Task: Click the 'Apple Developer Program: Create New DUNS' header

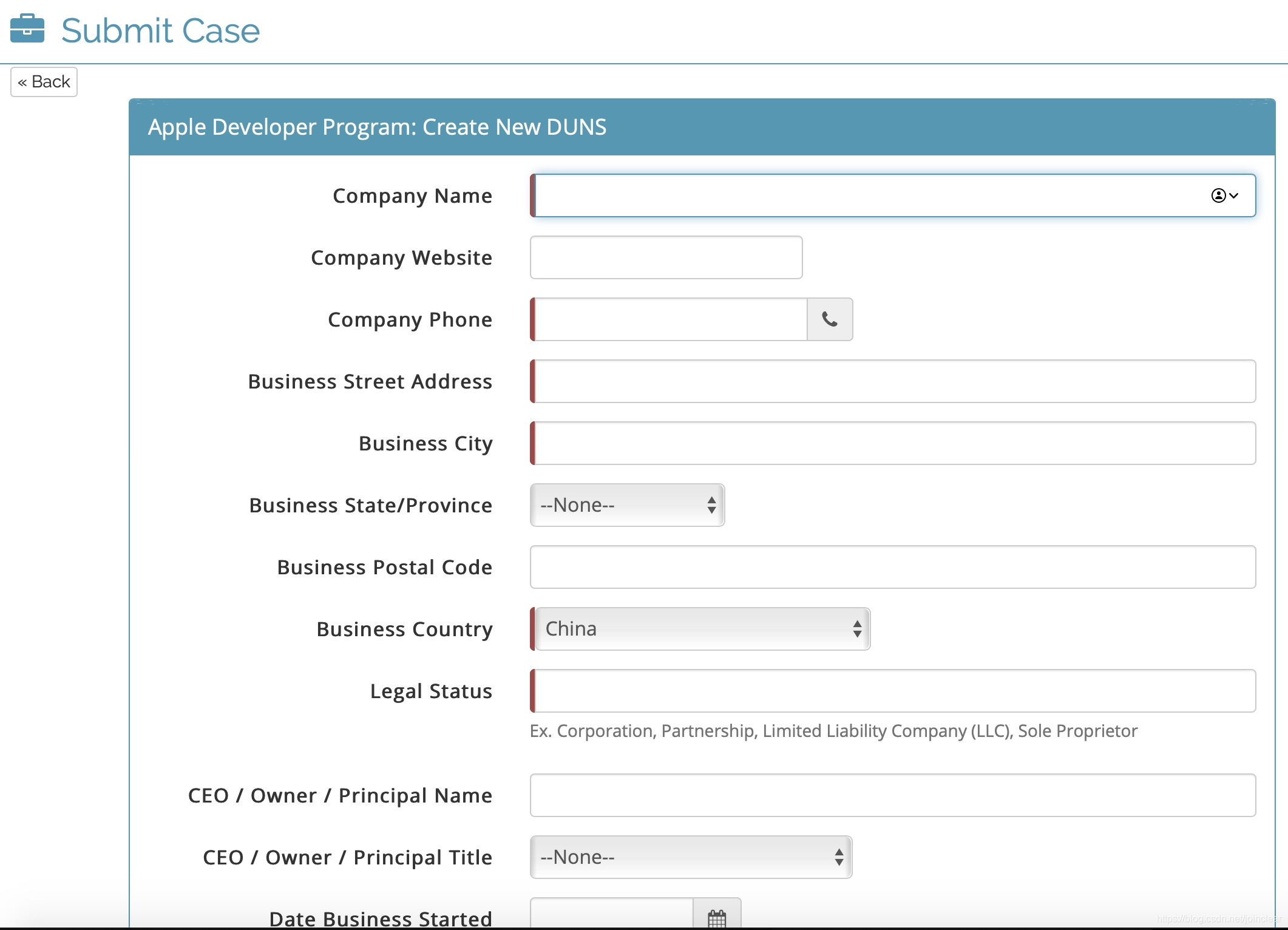Action: click(377, 127)
